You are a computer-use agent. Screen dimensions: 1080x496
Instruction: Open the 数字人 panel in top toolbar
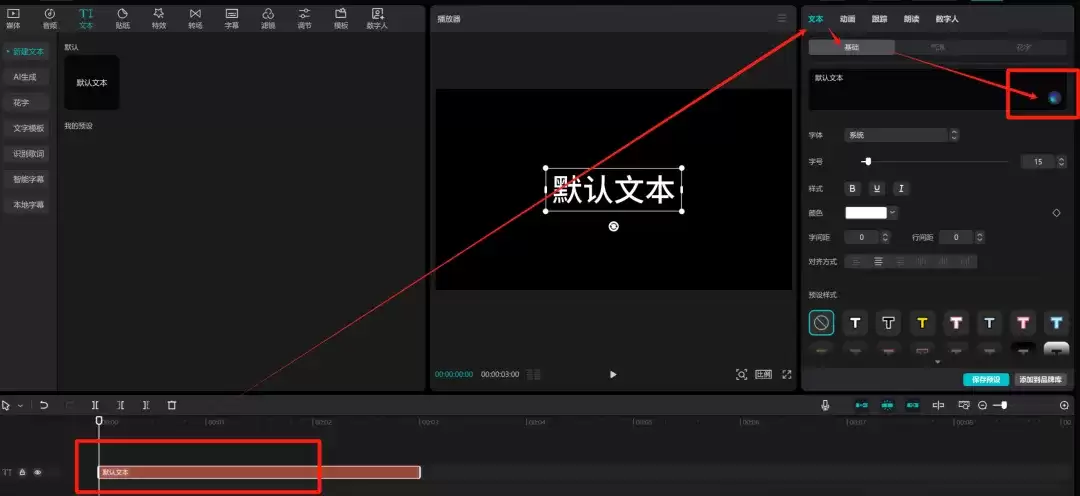coord(377,19)
